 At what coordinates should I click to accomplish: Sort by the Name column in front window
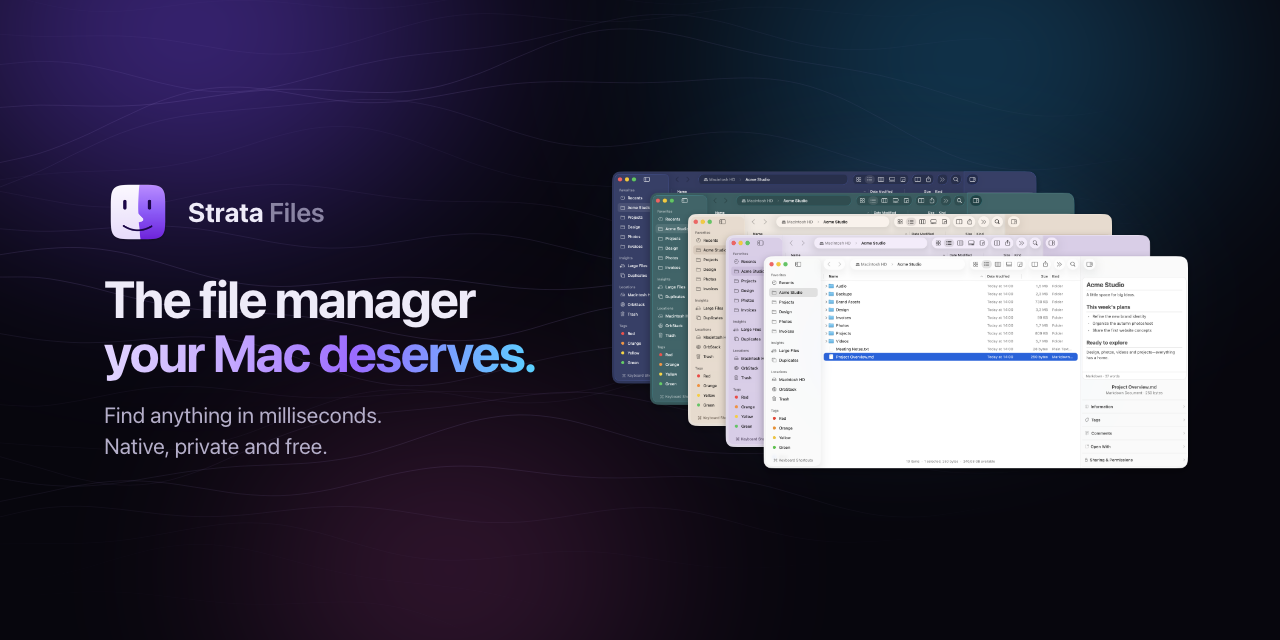pyautogui.click(x=833, y=276)
